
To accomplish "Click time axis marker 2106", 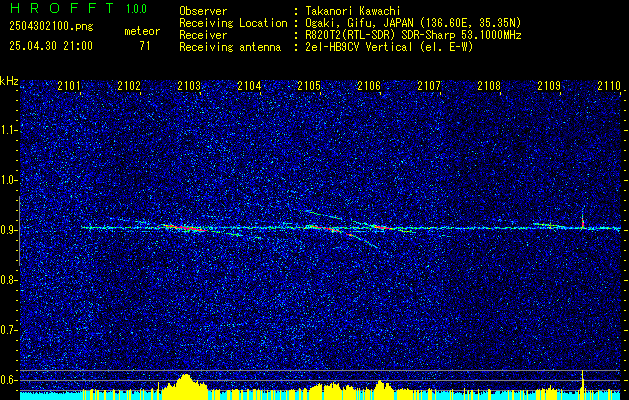I will pos(369,85).
